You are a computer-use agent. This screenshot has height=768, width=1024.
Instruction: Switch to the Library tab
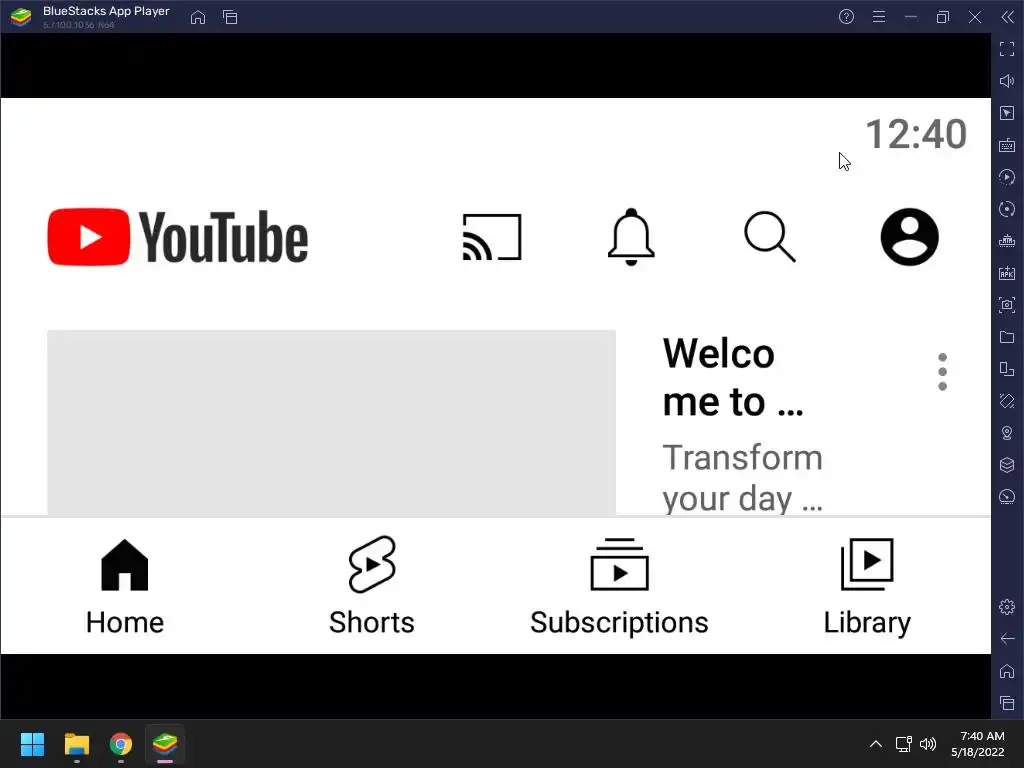point(867,587)
